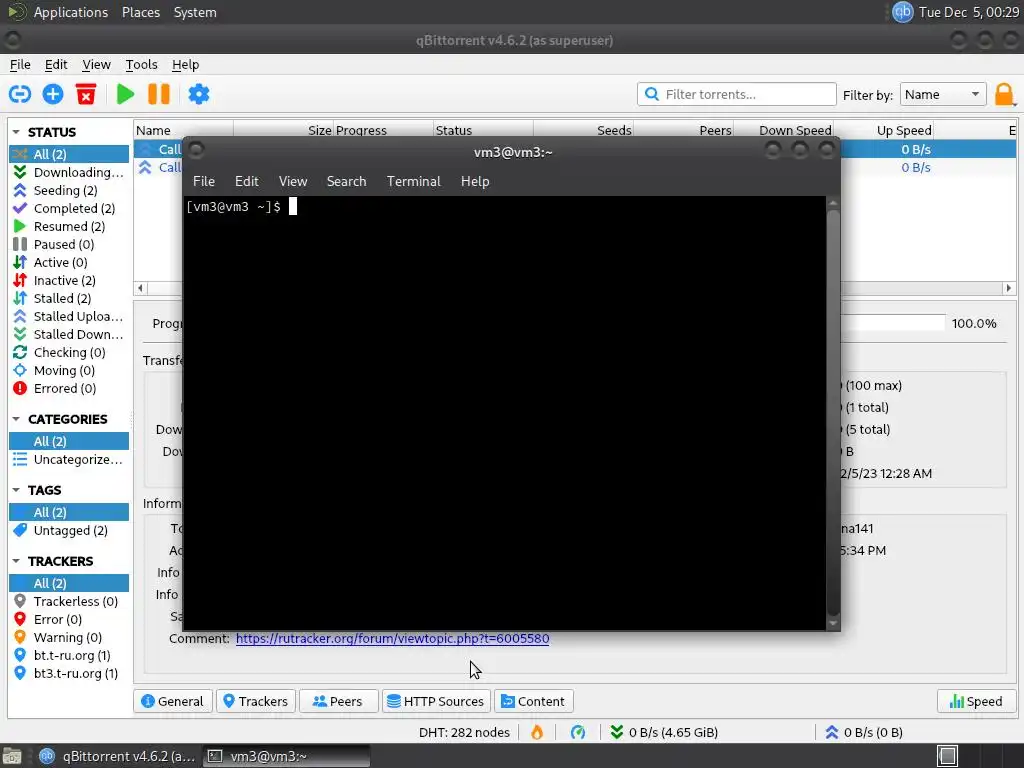Open qBittorrent Help menu
The height and width of the screenshot is (768, 1024).
(185, 65)
